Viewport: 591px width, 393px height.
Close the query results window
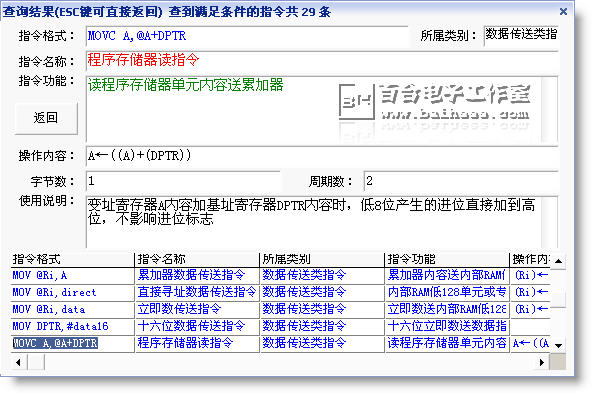[563, 12]
